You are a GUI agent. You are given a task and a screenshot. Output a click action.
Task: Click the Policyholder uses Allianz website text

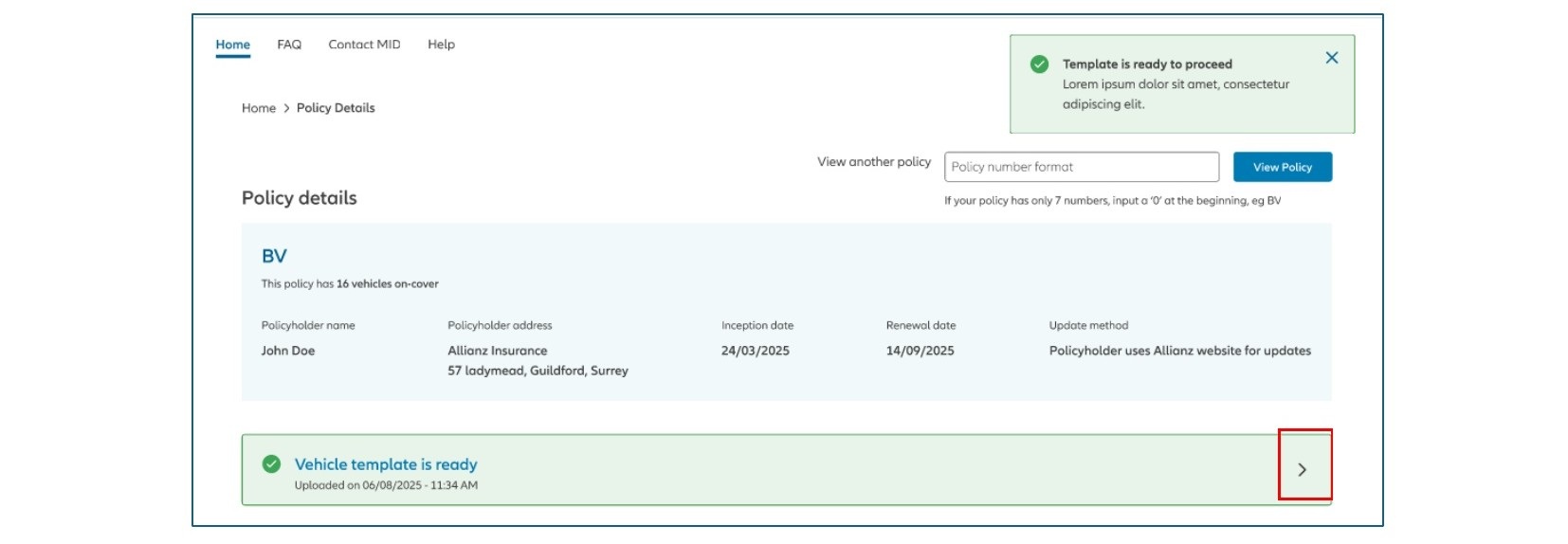tap(1180, 351)
